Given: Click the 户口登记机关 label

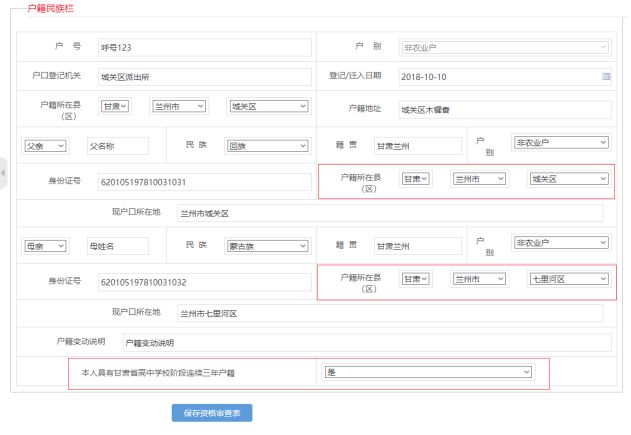Looking at the screenshot, I should (x=57, y=75).
